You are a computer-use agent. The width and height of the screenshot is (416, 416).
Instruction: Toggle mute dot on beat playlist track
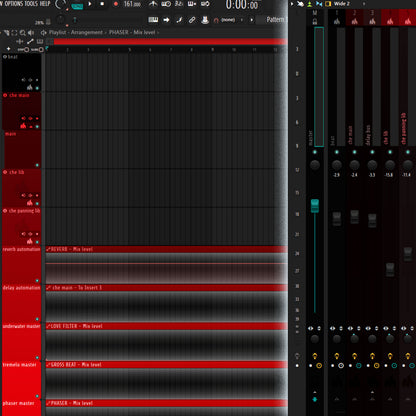coord(37,88)
